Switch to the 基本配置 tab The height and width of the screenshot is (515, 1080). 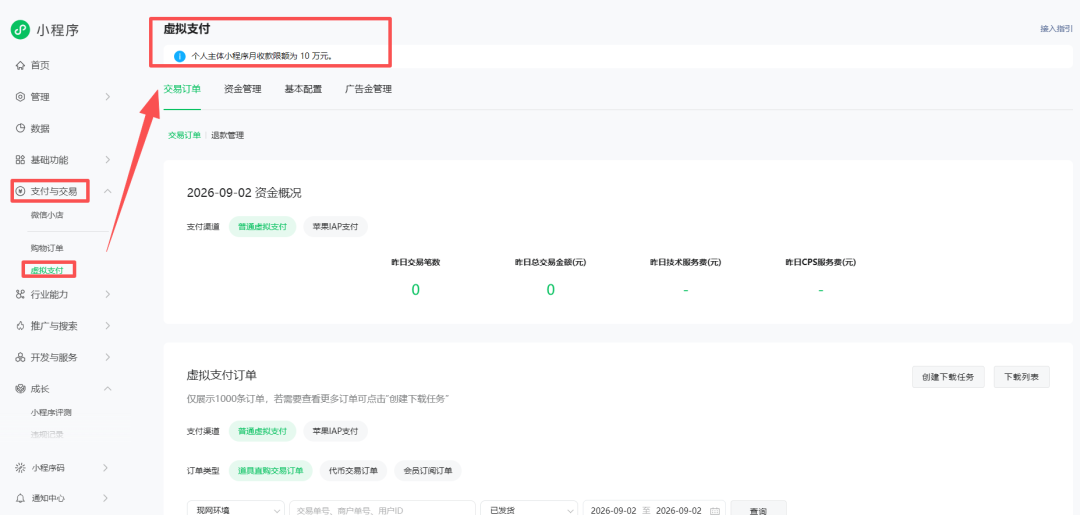pyautogui.click(x=303, y=89)
